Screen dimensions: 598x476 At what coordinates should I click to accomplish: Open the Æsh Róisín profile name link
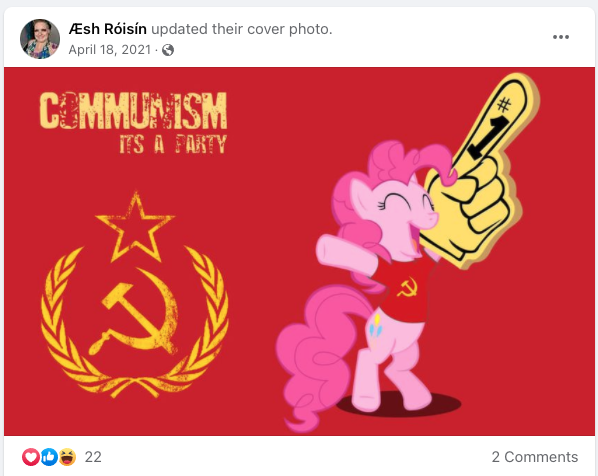(x=108, y=29)
